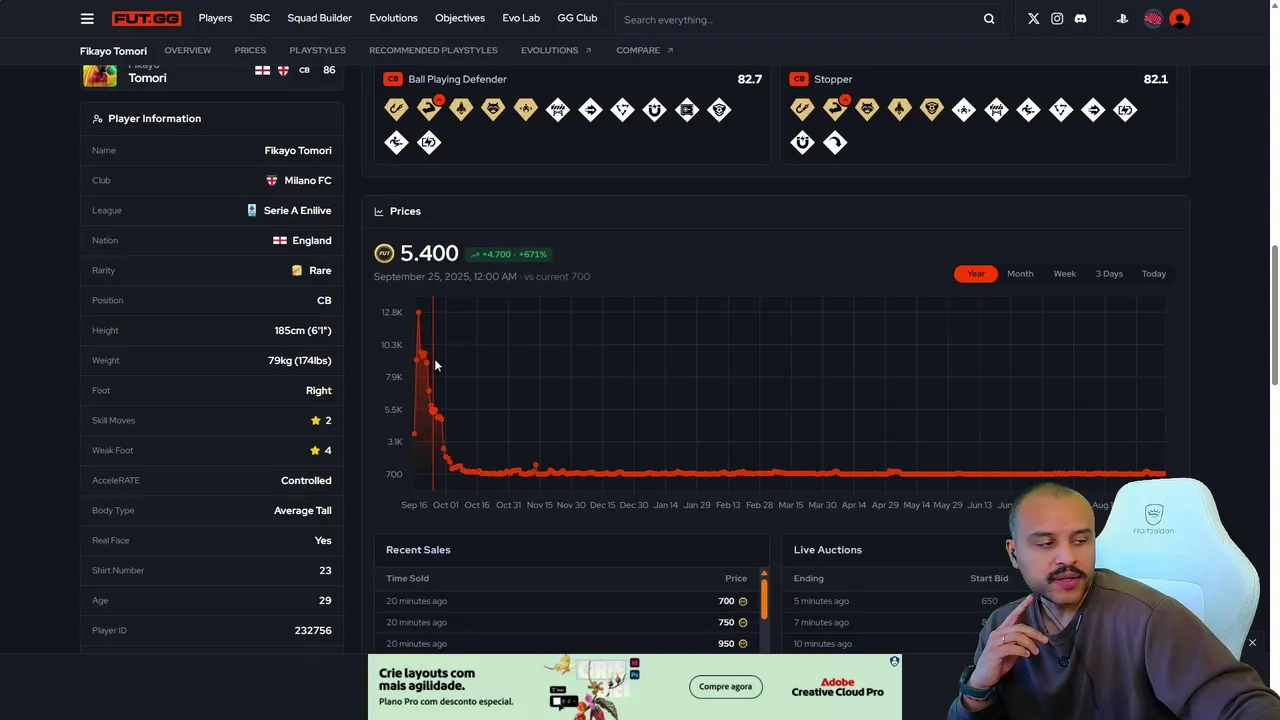Click the page vertical scrollbar
The width and height of the screenshot is (1280, 720).
[1274, 314]
